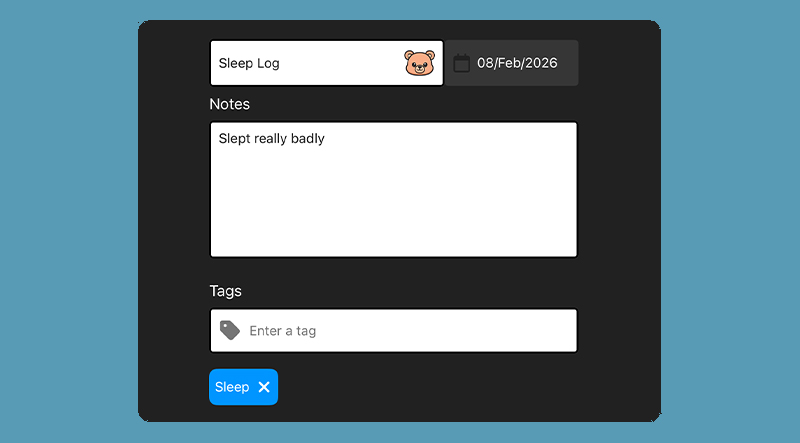The width and height of the screenshot is (800, 443).
Task: Open the calendar date picker icon
Action: pyautogui.click(x=462, y=63)
